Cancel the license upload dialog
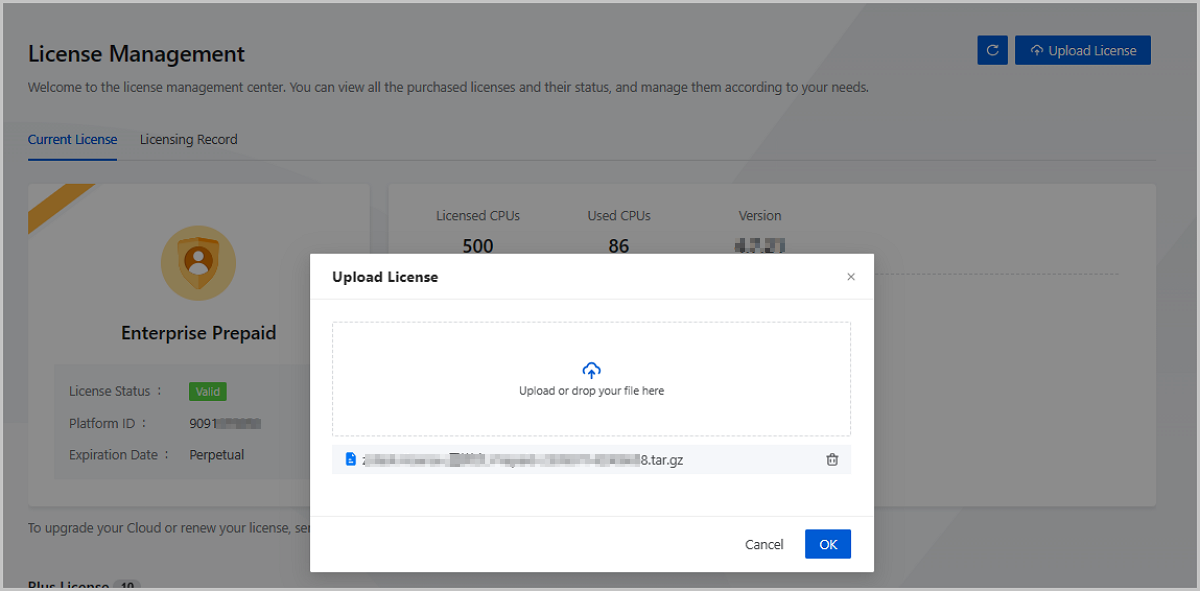The image size is (1200, 591). tap(764, 544)
